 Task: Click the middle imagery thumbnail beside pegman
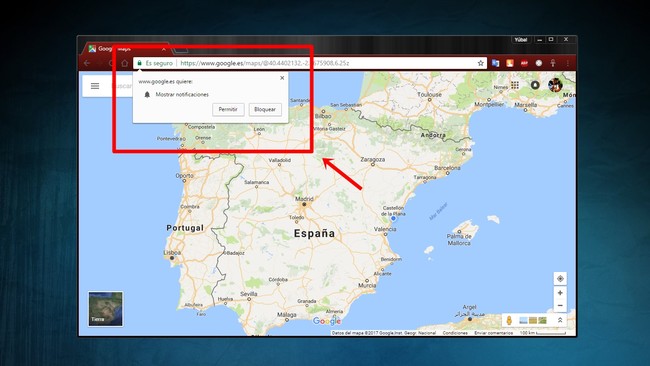tap(533, 320)
